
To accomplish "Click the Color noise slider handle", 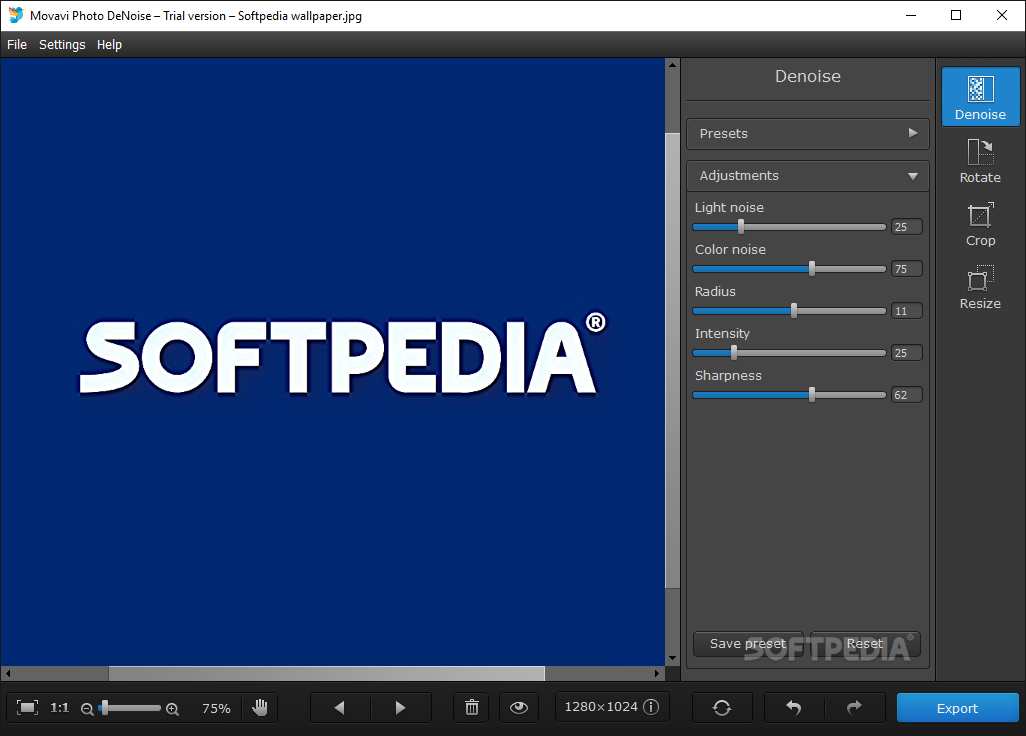I will (x=812, y=268).
